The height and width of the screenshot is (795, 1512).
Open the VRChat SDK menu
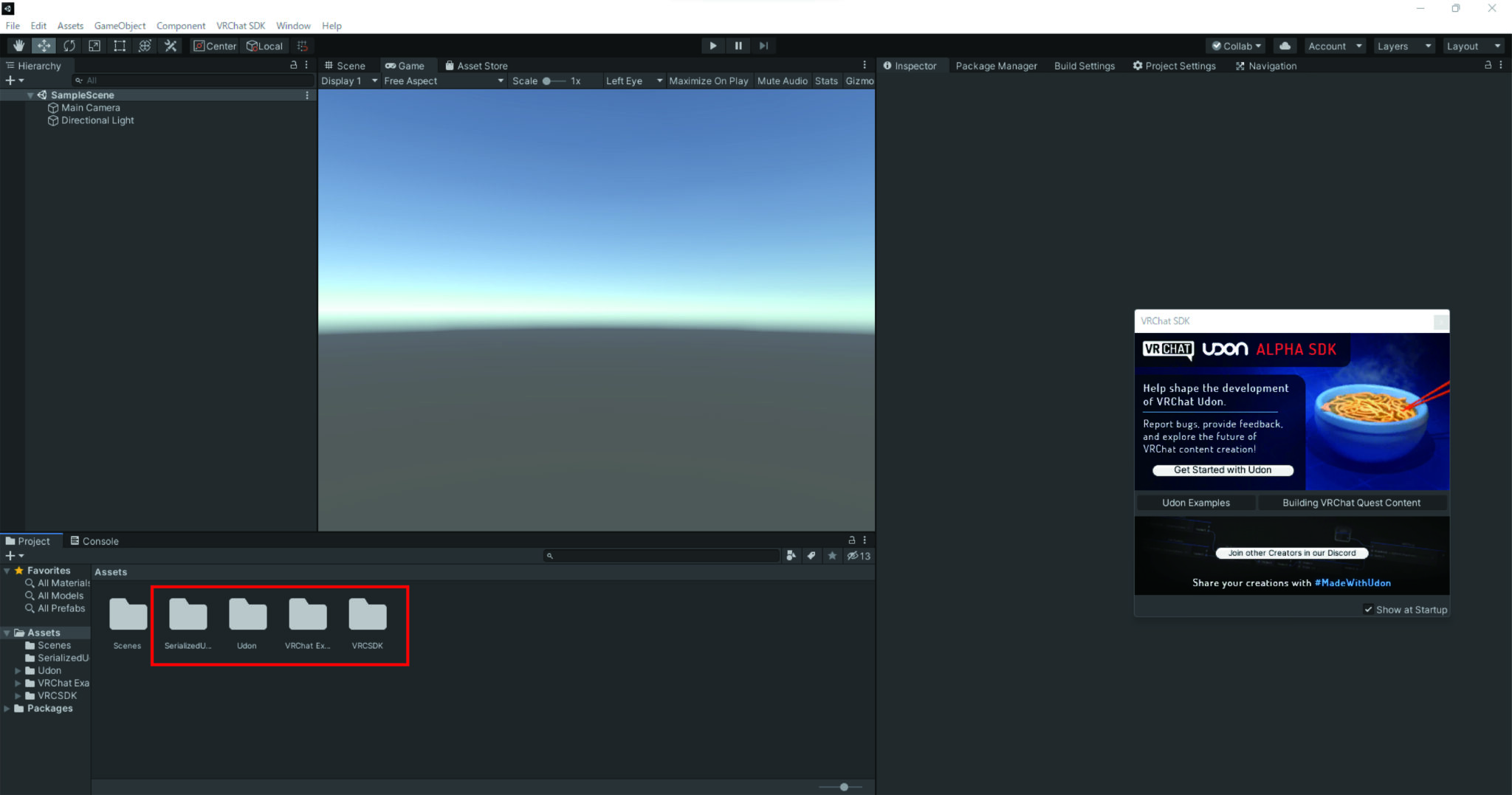(241, 25)
